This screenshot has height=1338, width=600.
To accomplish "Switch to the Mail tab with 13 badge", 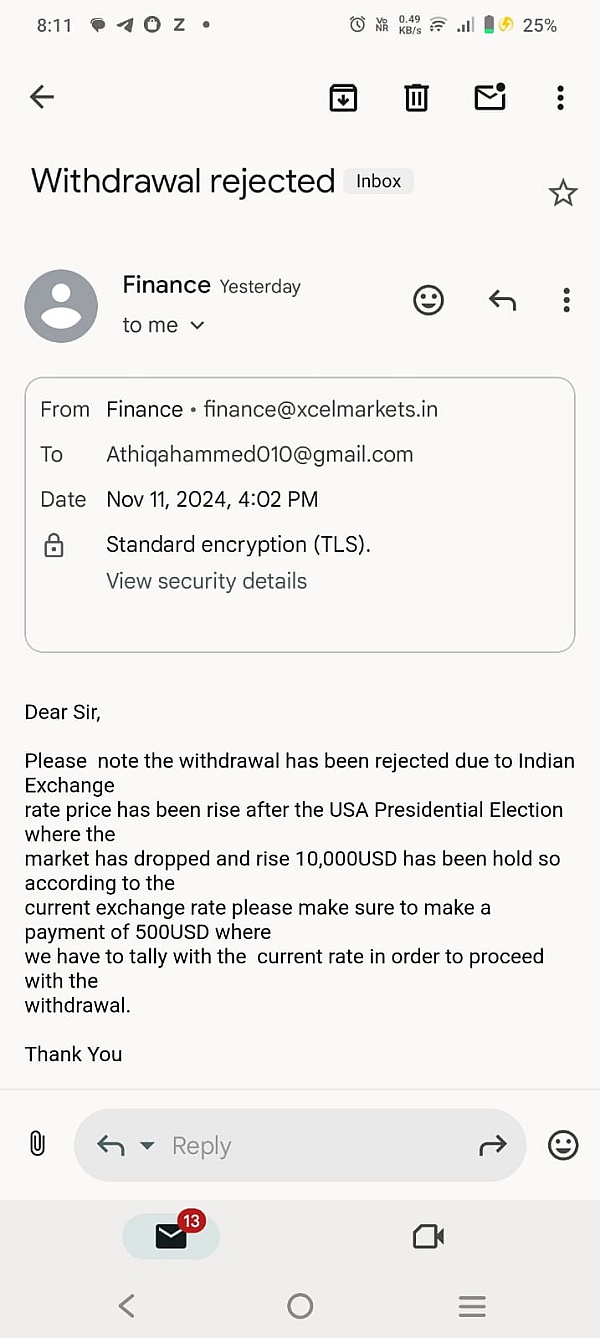I will [171, 1237].
